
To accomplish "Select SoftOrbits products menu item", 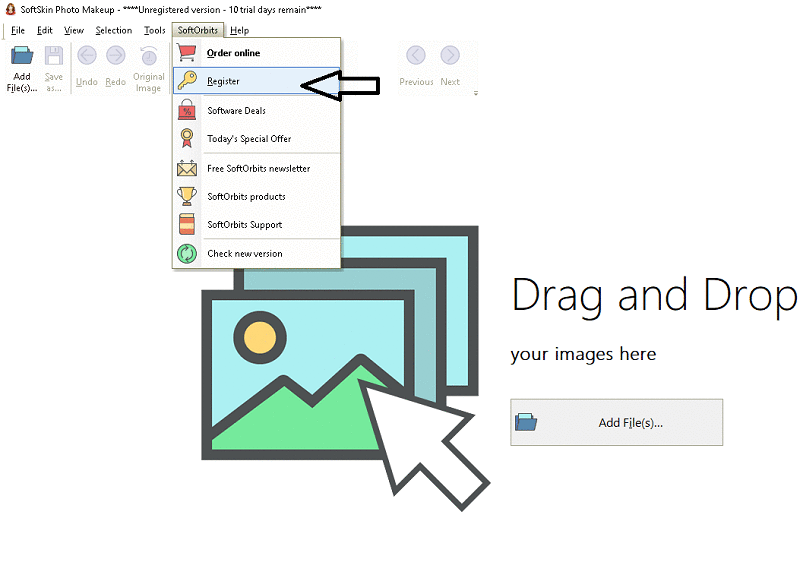I will pyautogui.click(x=246, y=197).
